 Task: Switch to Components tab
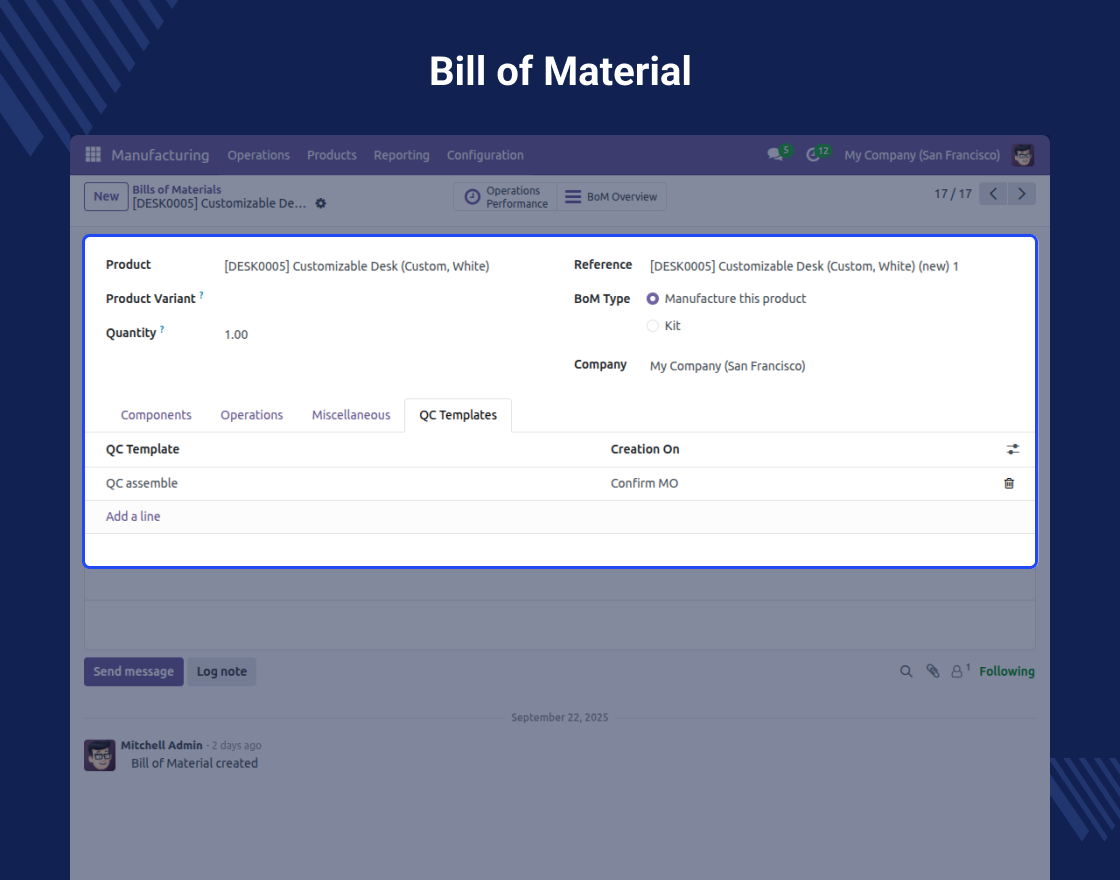(156, 415)
